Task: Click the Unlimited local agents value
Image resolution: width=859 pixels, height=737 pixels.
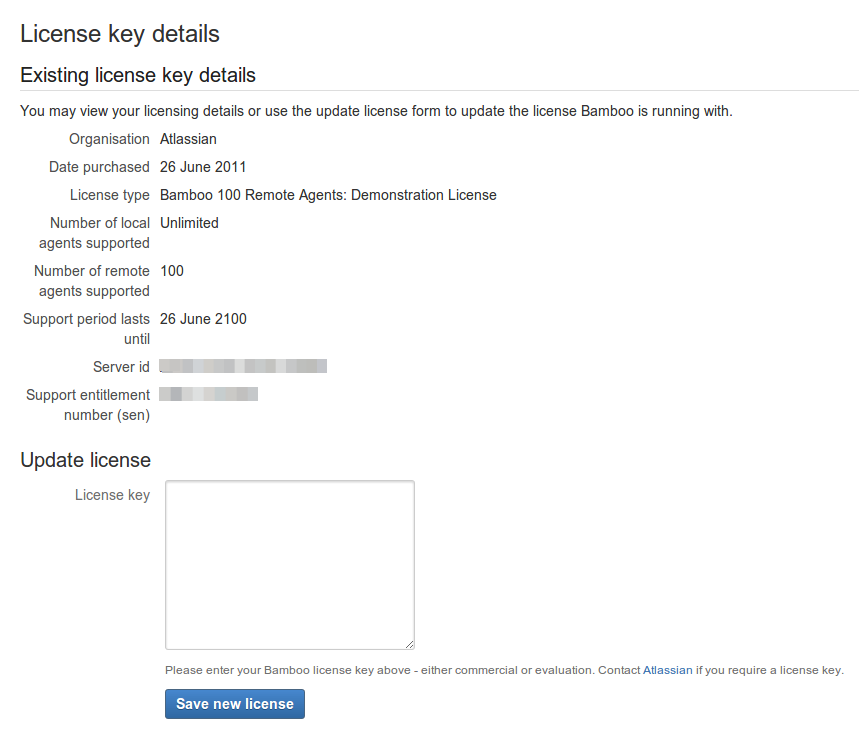Action: (x=189, y=223)
